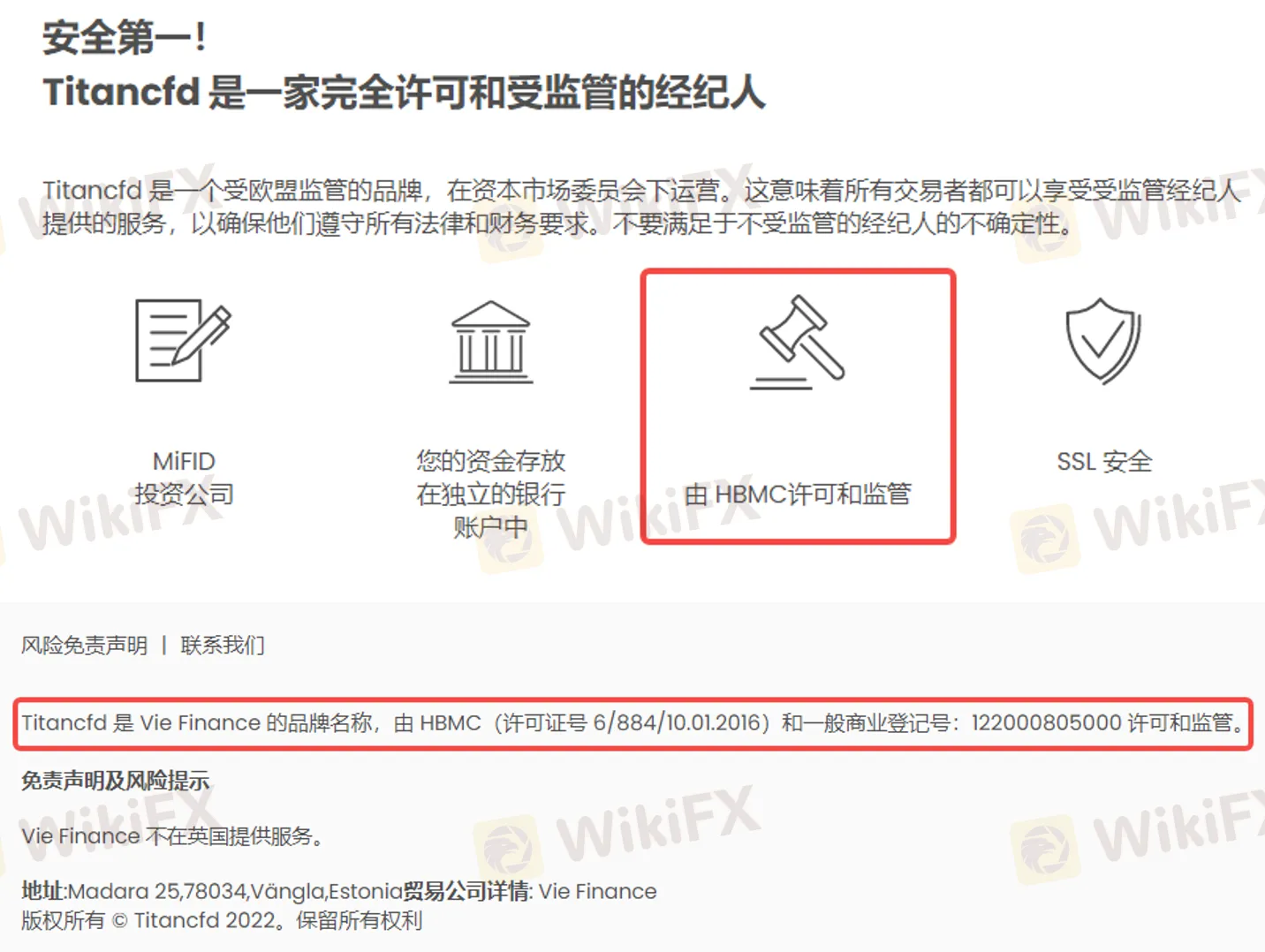
Task: Click the heading 'Titancfd 是一家完全许可和受监管的经纪人'
Action: (404, 92)
